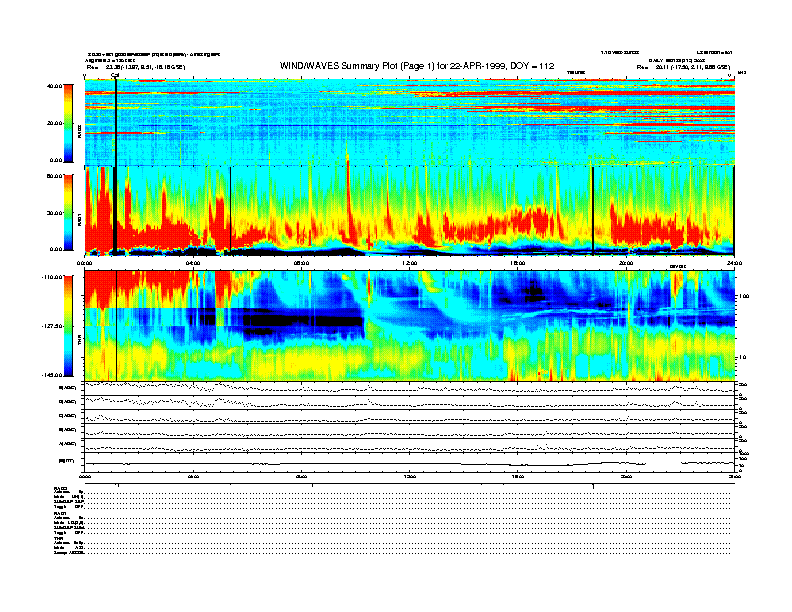The height and width of the screenshot is (612, 792).
Task: Click the -110.00 label on TNR color scale
Action: (x=52, y=277)
